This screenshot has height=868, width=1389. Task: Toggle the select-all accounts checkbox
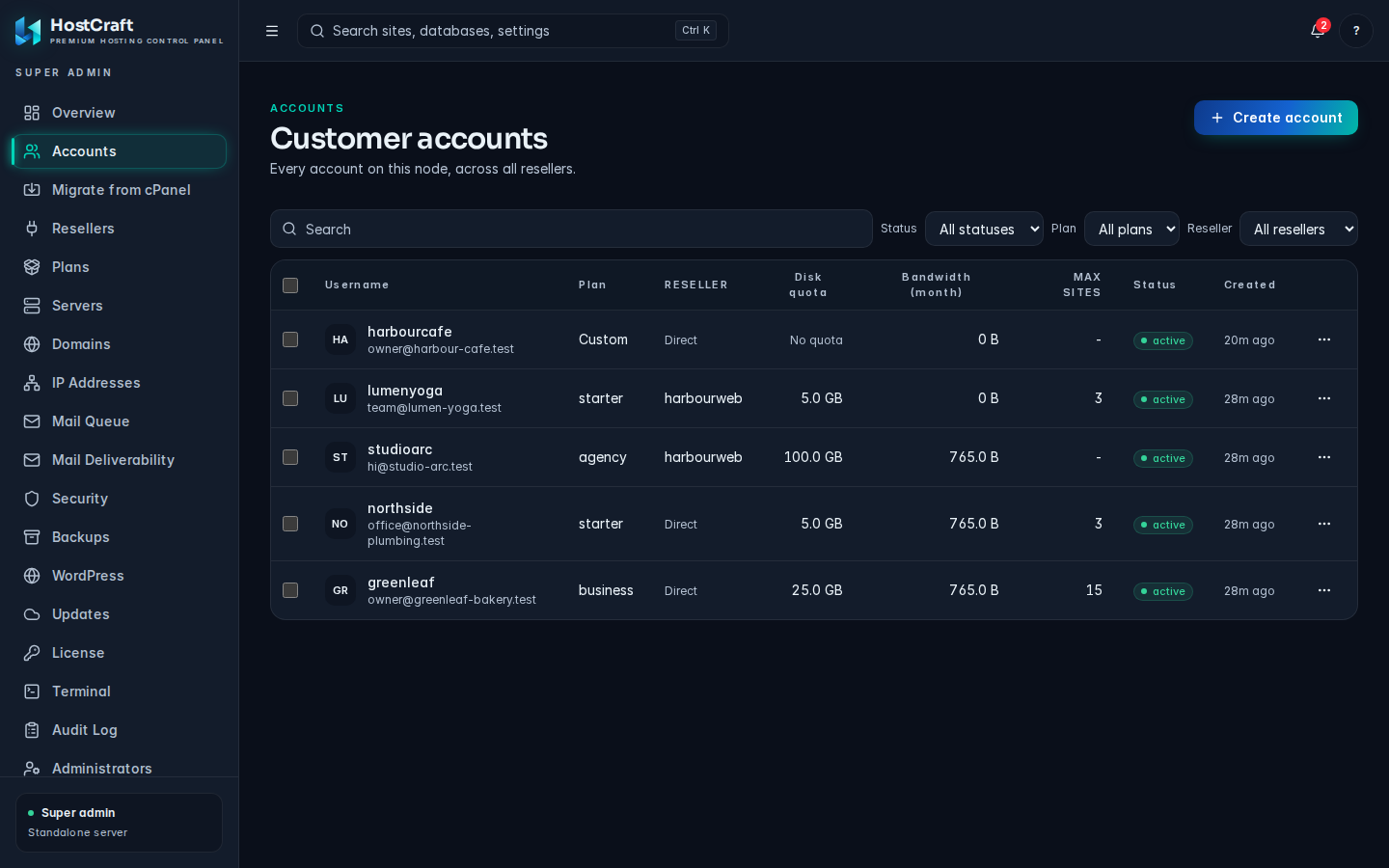(x=290, y=285)
